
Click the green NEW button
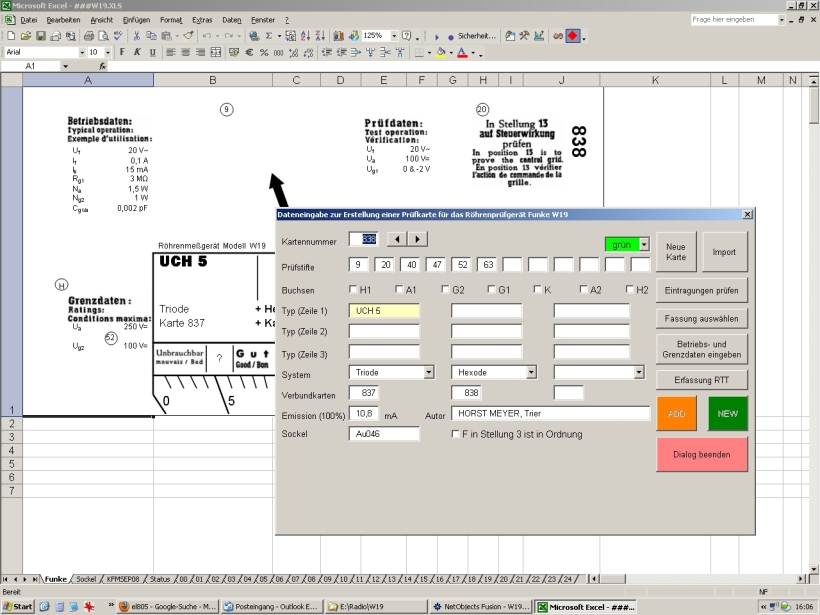pyautogui.click(x=727, y=414)
